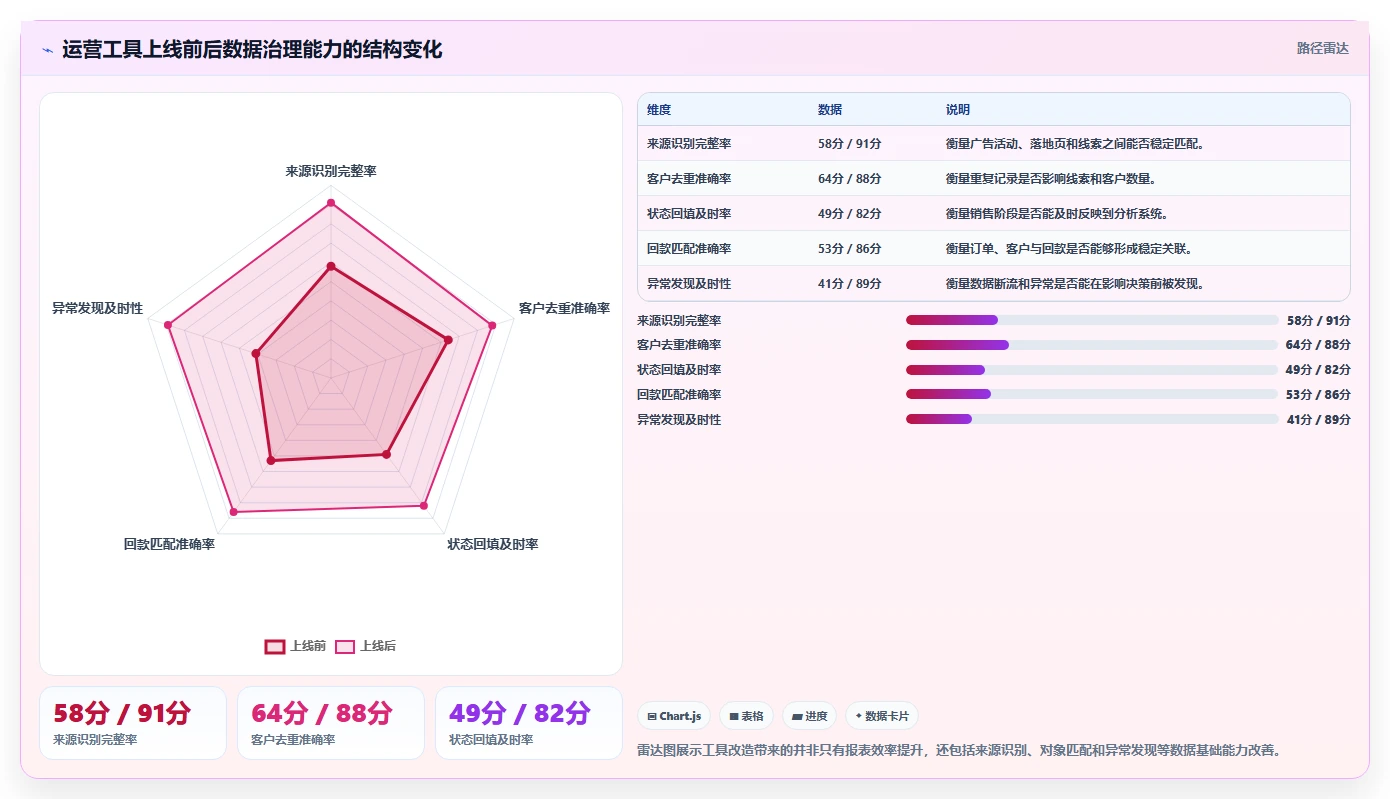Viewport: 1390px width, 799px height.
Task: Toggle the 上线后 legend swatch
Action: [x=345, y=646]
